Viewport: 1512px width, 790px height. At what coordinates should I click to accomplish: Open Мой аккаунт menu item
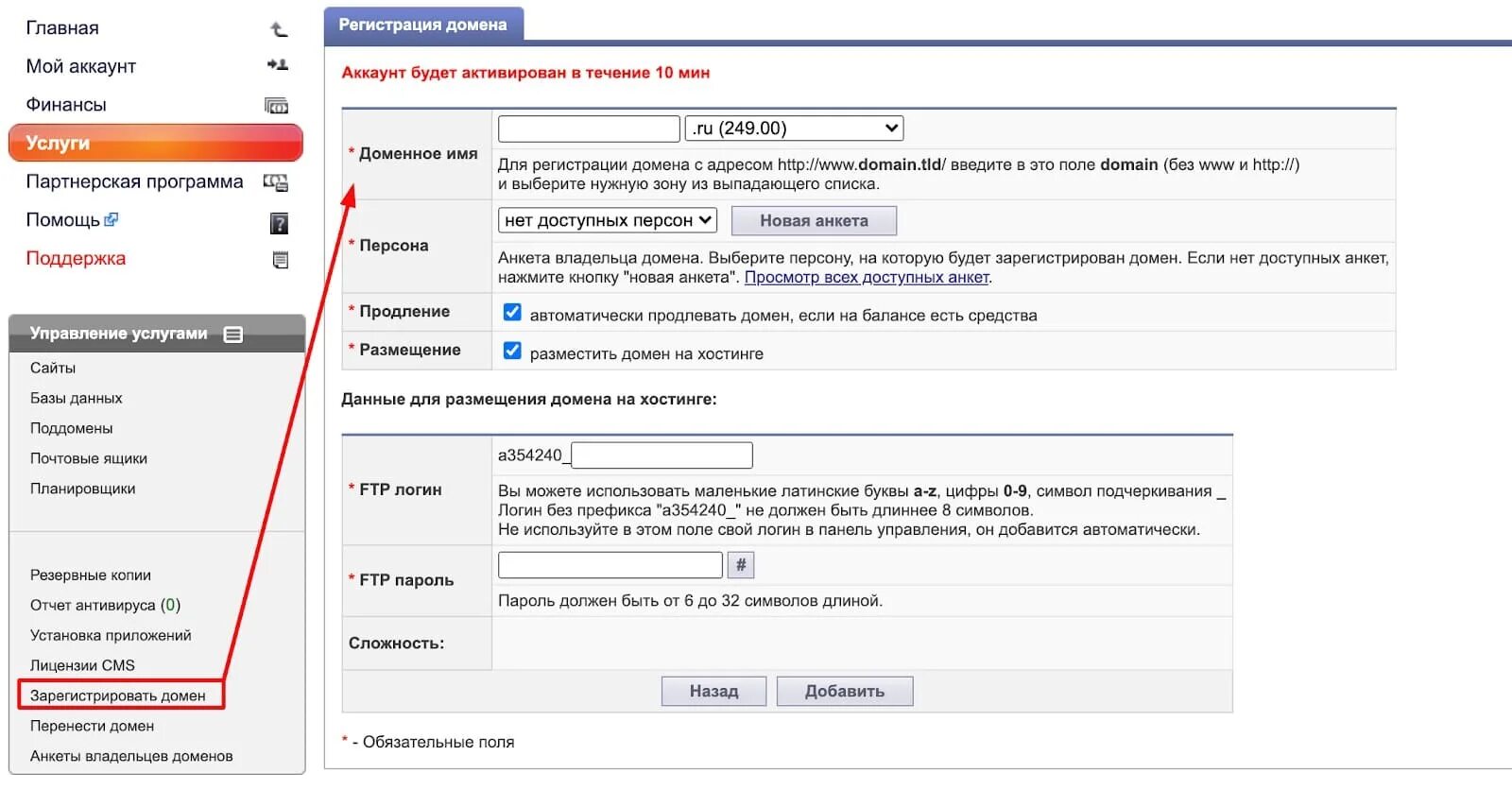(x=81, y=66)
